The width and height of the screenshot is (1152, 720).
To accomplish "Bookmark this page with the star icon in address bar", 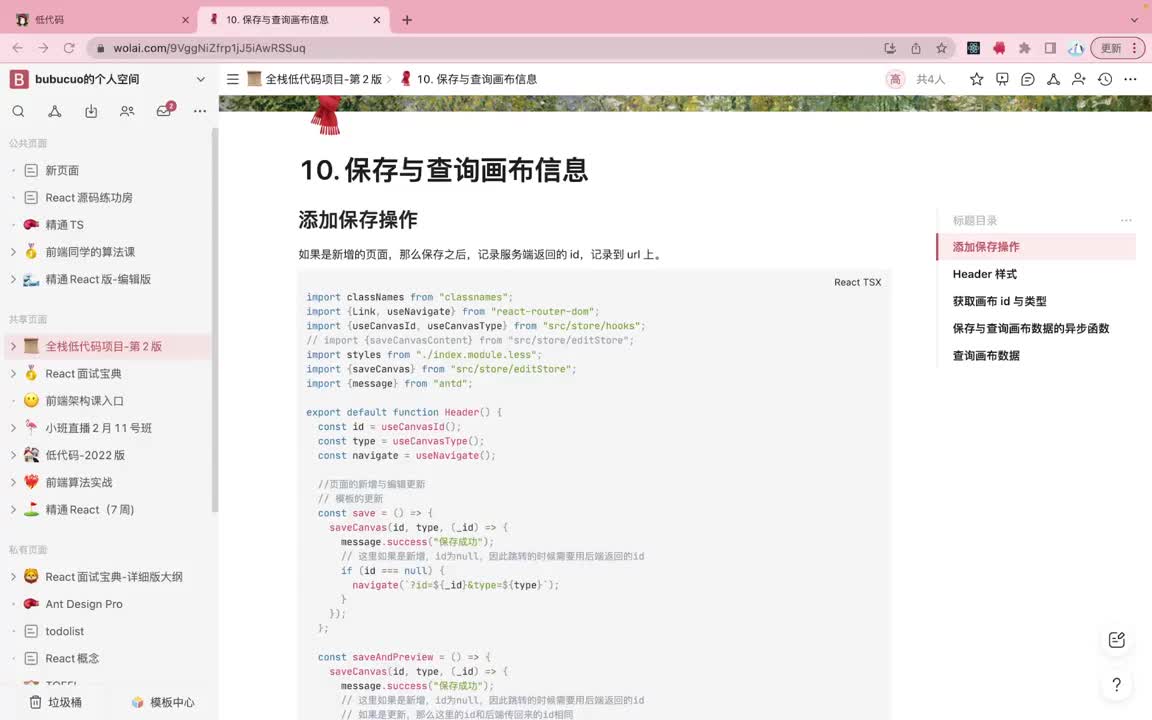I will [x=941, y=48].
